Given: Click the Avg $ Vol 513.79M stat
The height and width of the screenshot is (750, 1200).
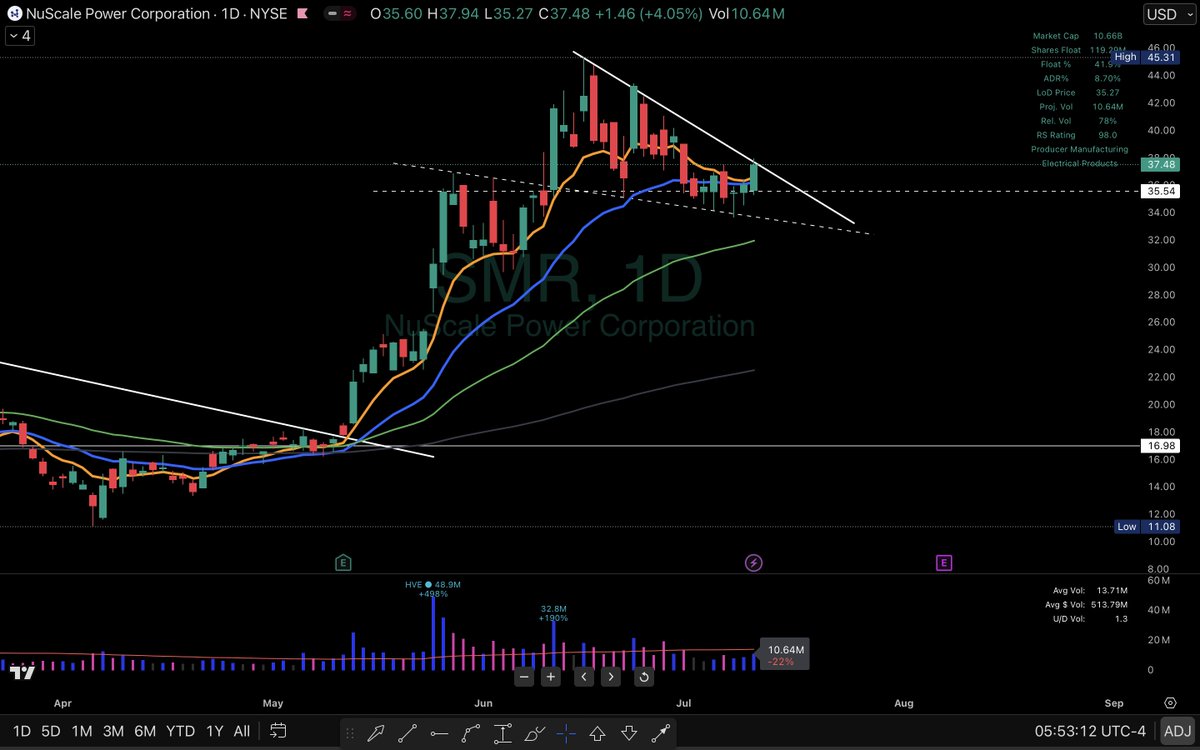Looking at the screenshot, I should (x=1084, y=603).
